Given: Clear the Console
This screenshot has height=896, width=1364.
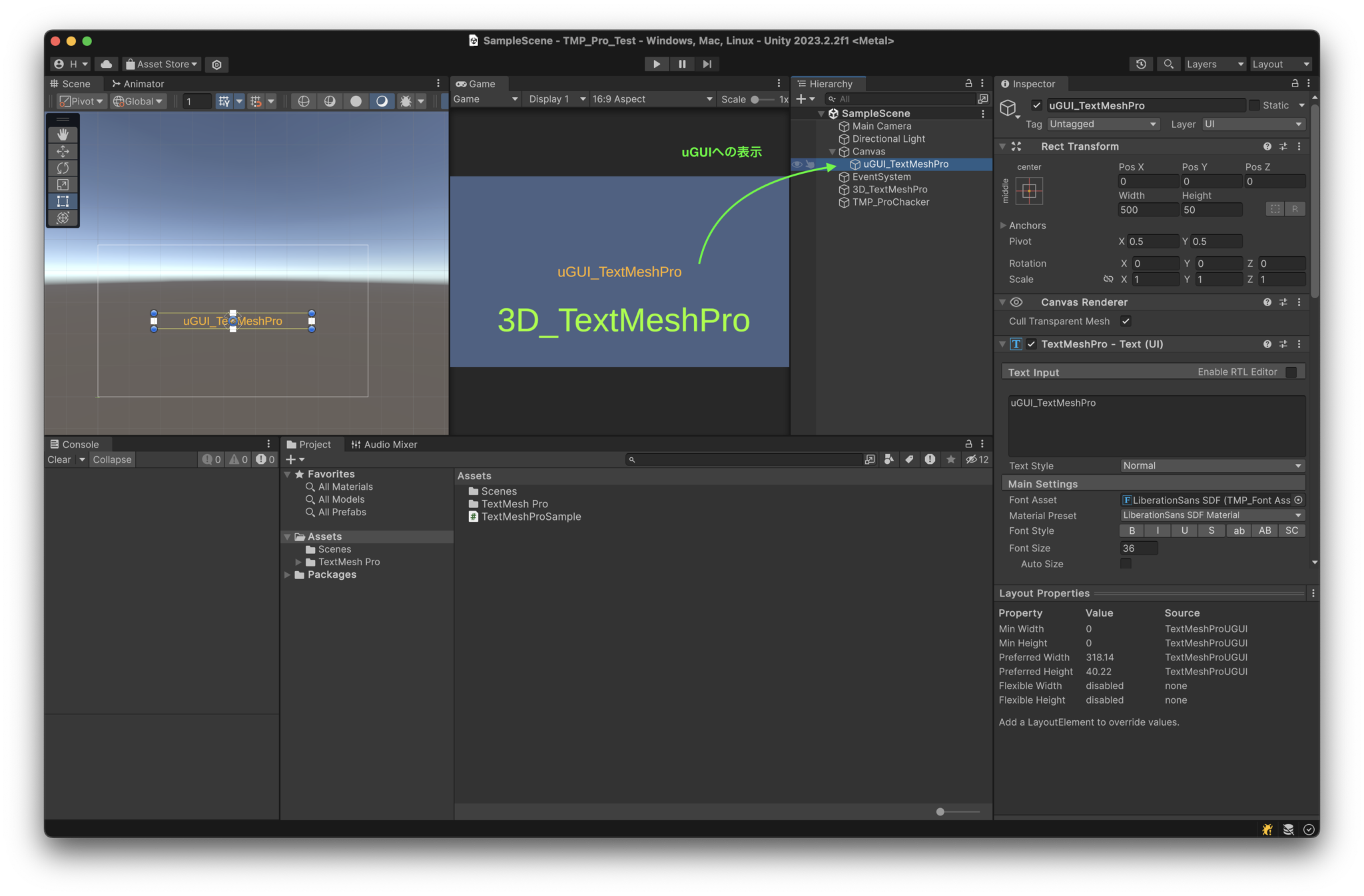Looking at the screenshot, I should pos(59,459).
